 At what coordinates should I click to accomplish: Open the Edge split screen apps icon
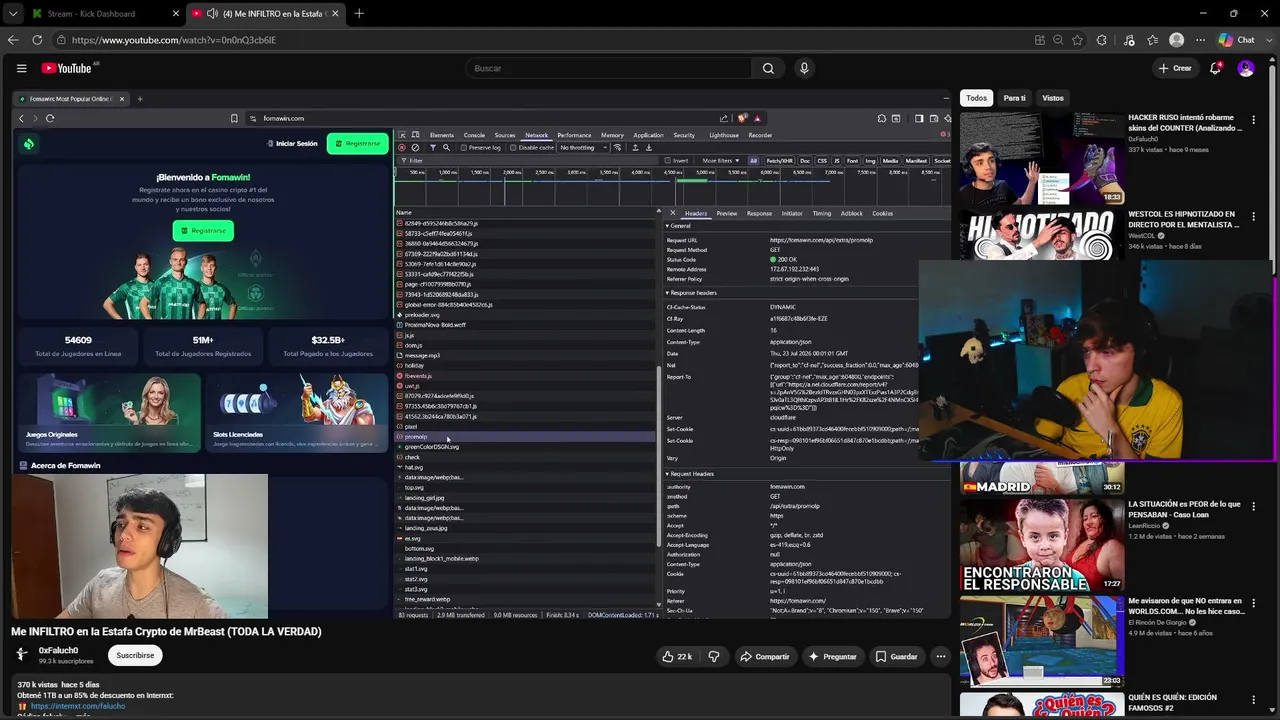tap(1040, 40)
